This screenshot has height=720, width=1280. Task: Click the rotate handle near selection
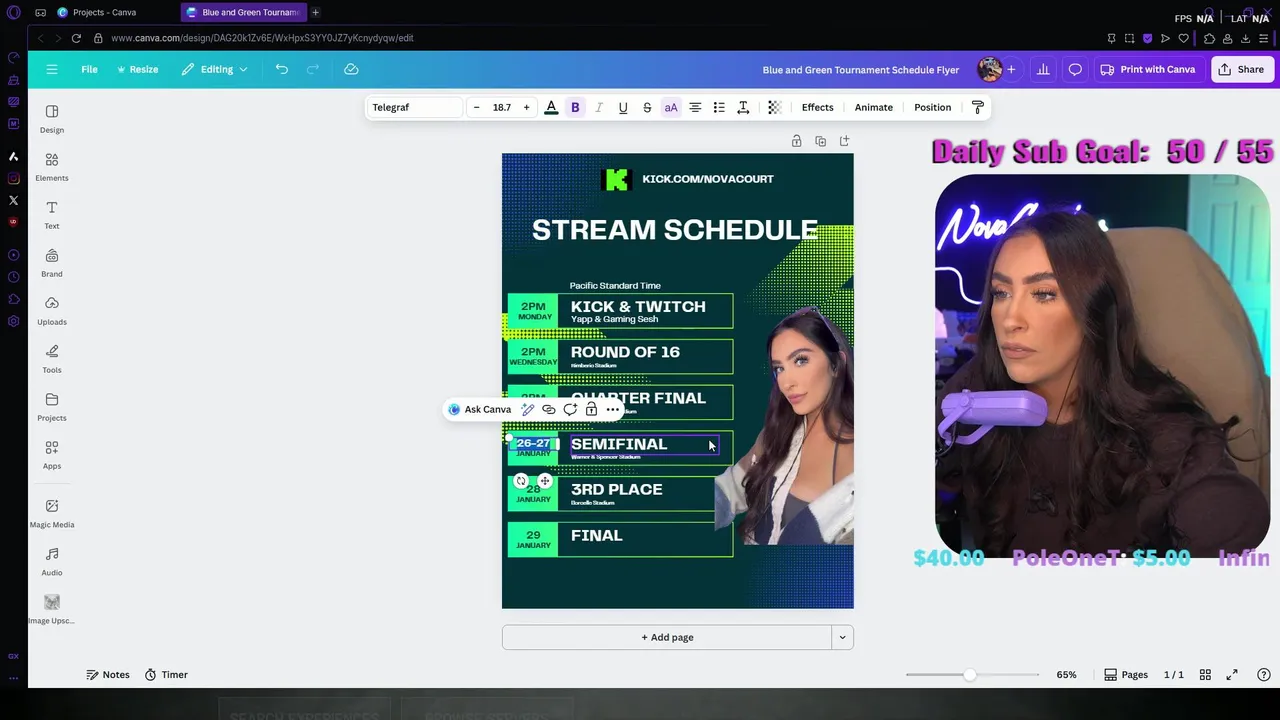[x=521, y=481]
